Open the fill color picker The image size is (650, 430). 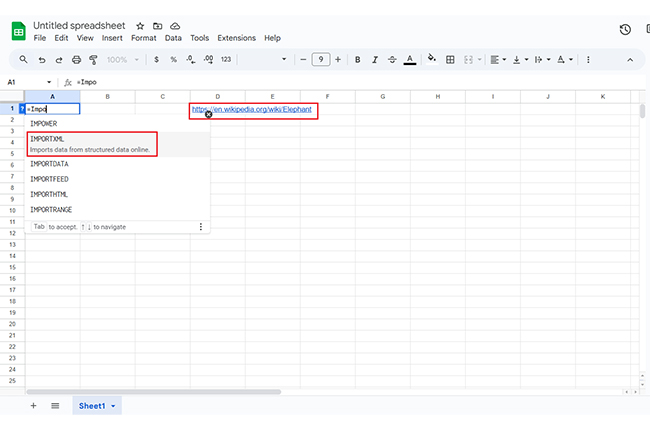pyautogui.click(x=431, y=60)
